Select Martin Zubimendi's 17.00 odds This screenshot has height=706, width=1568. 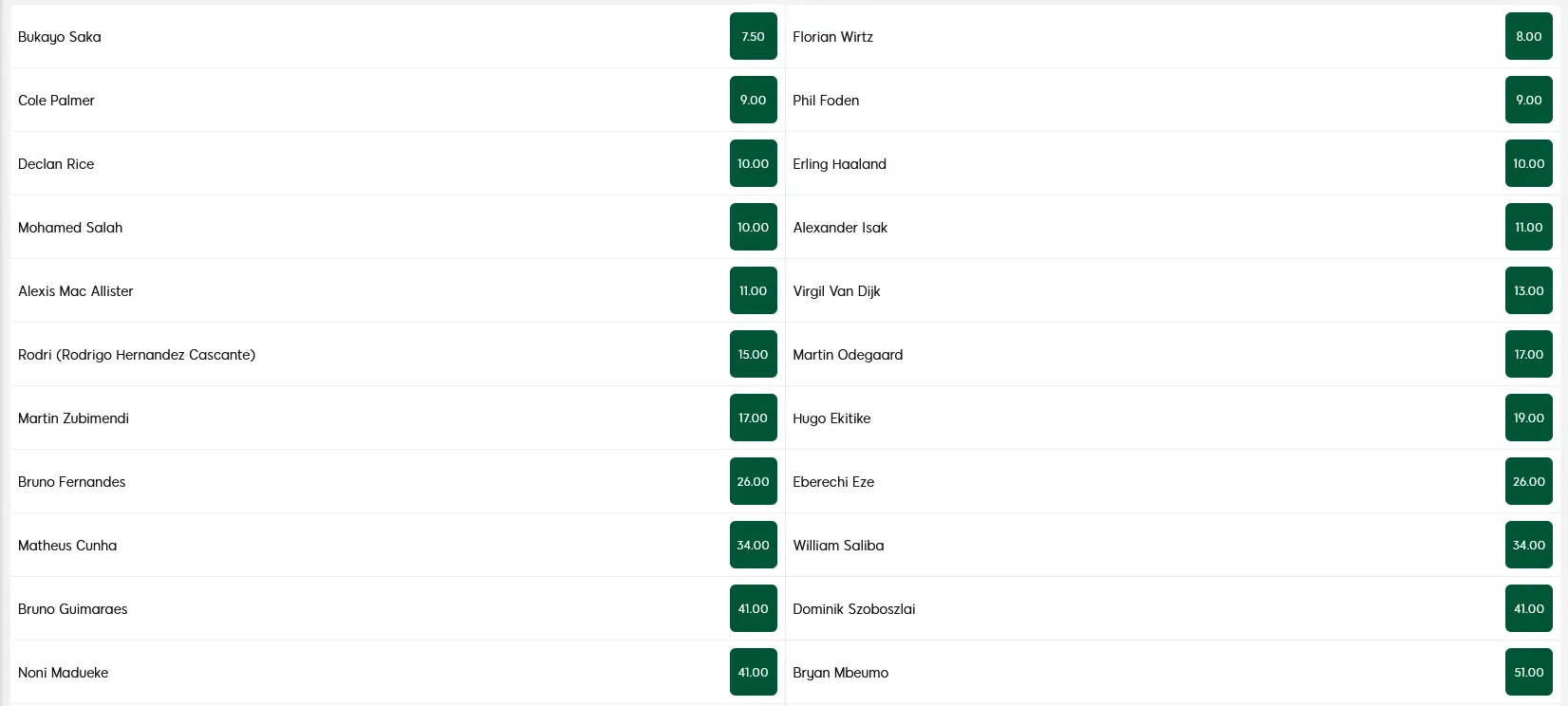pyautogui.click(x=753, y=418)
